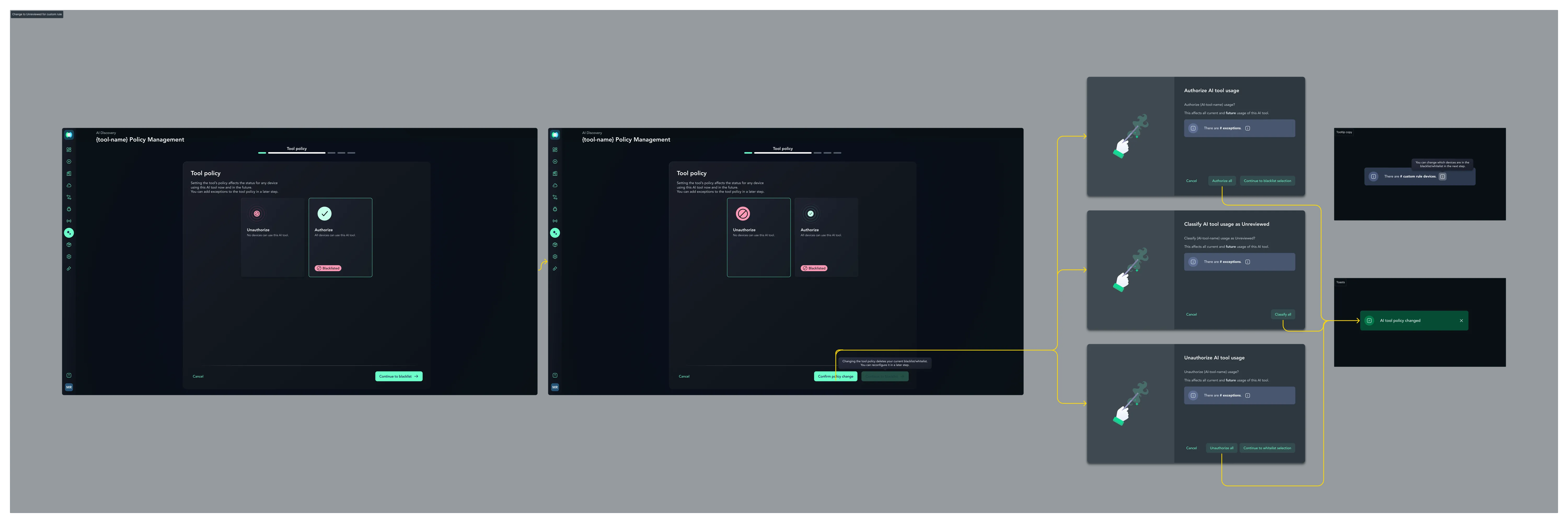Click the Classify all button
Screen dimensions: 1568x523
point(1283,314)
